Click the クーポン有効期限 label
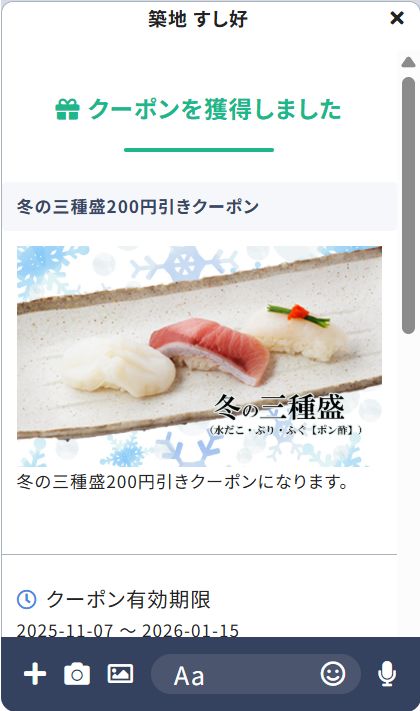The height and width of the screenshot is (711, 420). click(128, 599)
